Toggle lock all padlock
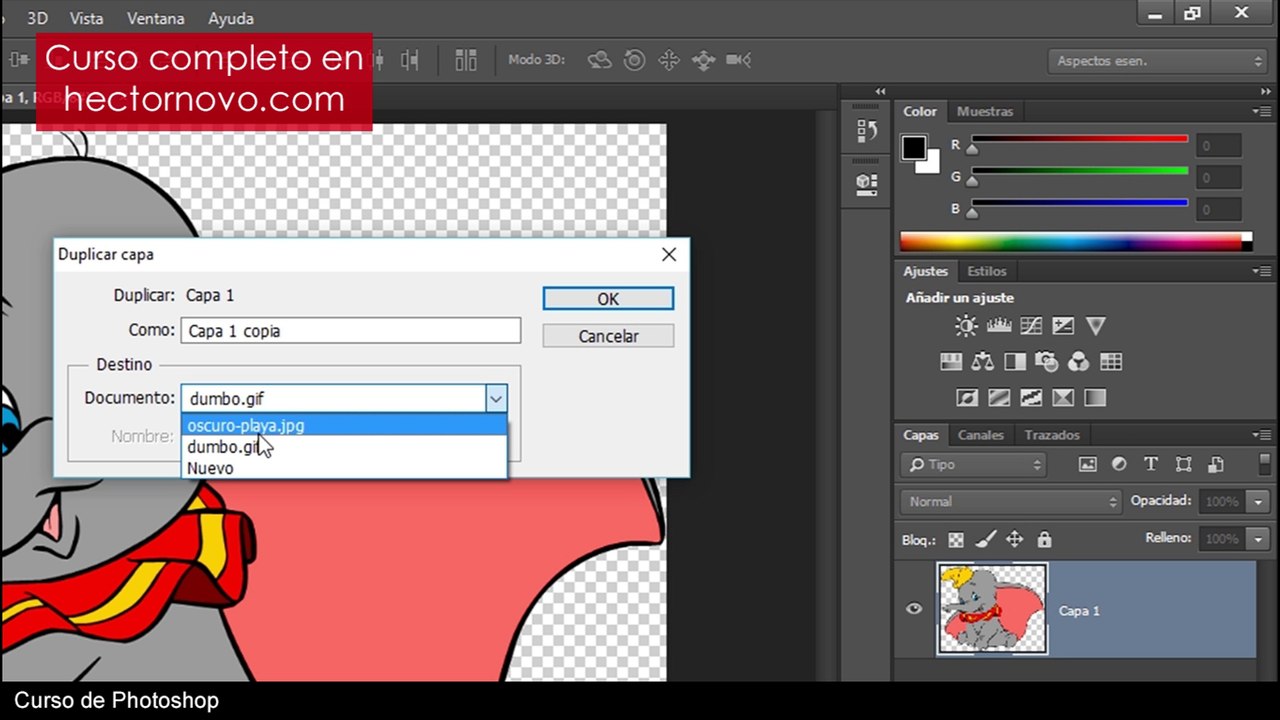 point(1044,540)
